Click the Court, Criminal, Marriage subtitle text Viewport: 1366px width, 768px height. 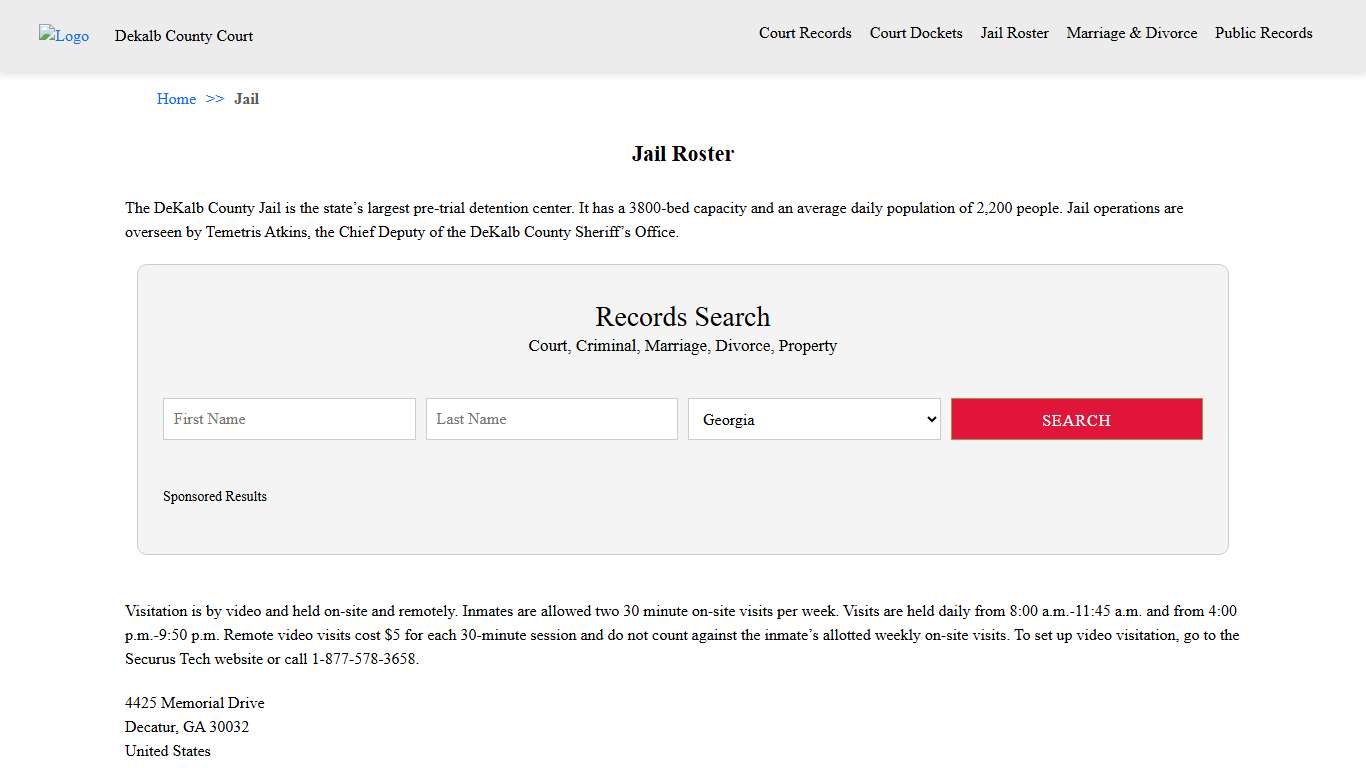click(x=683, y=346)
